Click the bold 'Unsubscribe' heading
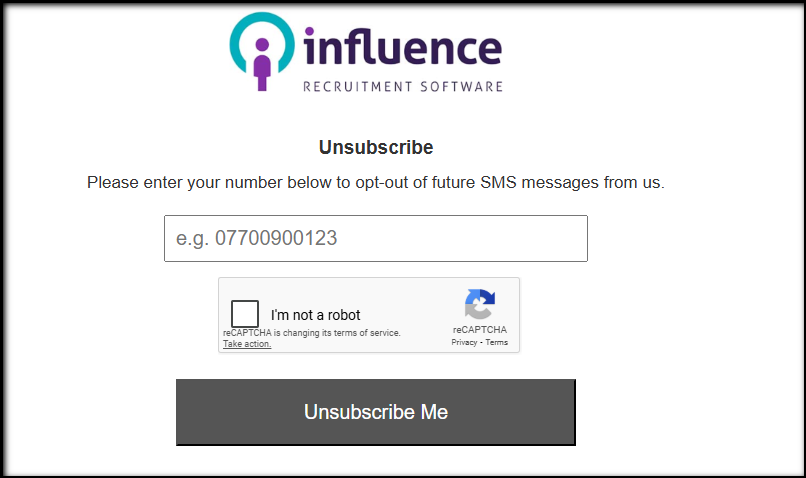The height and width of the screenshot is (478, 806). point(376,148)
